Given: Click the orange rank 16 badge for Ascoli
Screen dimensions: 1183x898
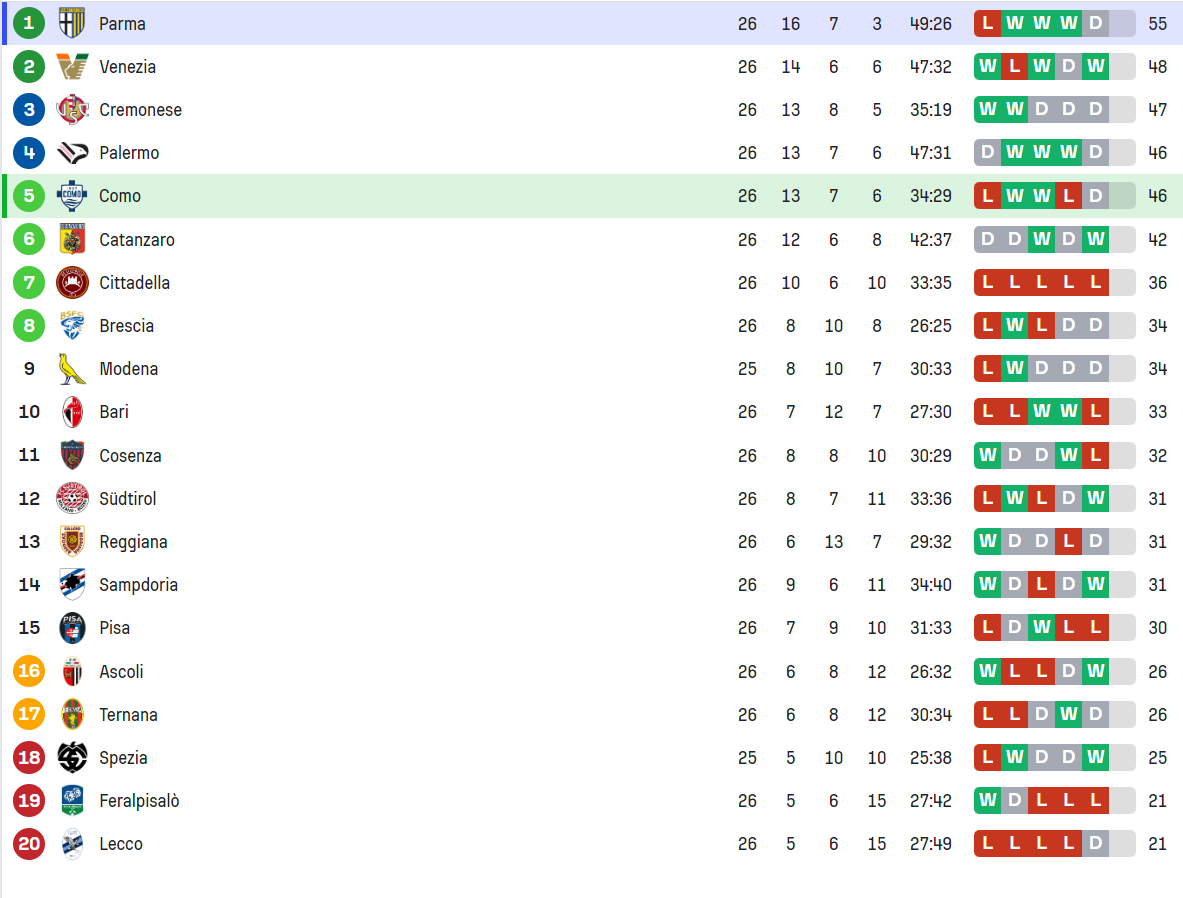Looking at the screenshot, I should click(x=29, y=671).
